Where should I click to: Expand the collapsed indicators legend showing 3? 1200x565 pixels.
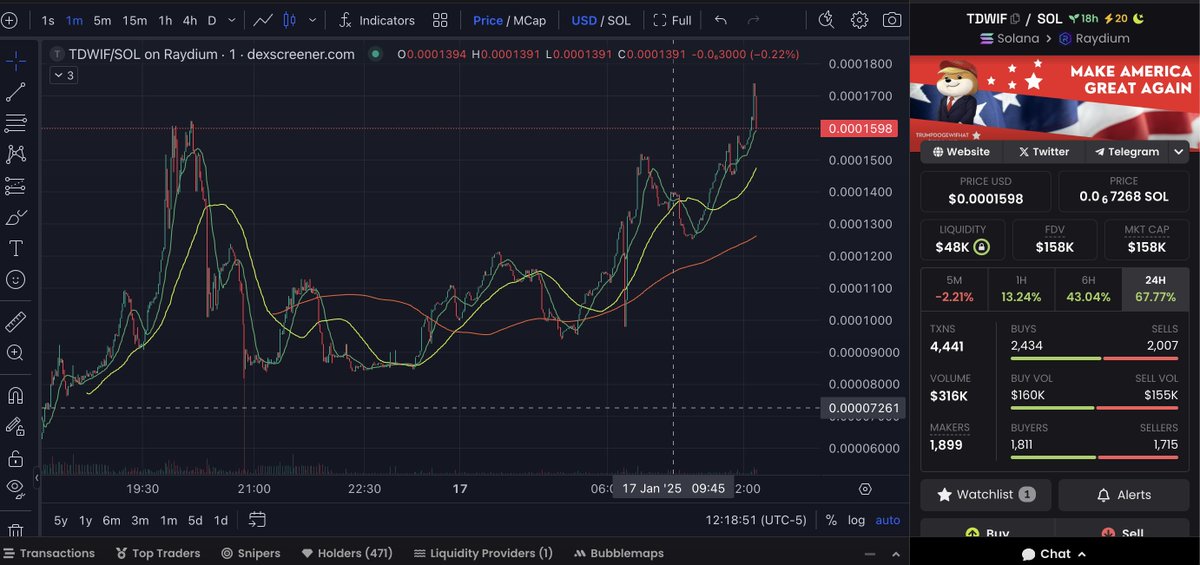coord(63,75)
